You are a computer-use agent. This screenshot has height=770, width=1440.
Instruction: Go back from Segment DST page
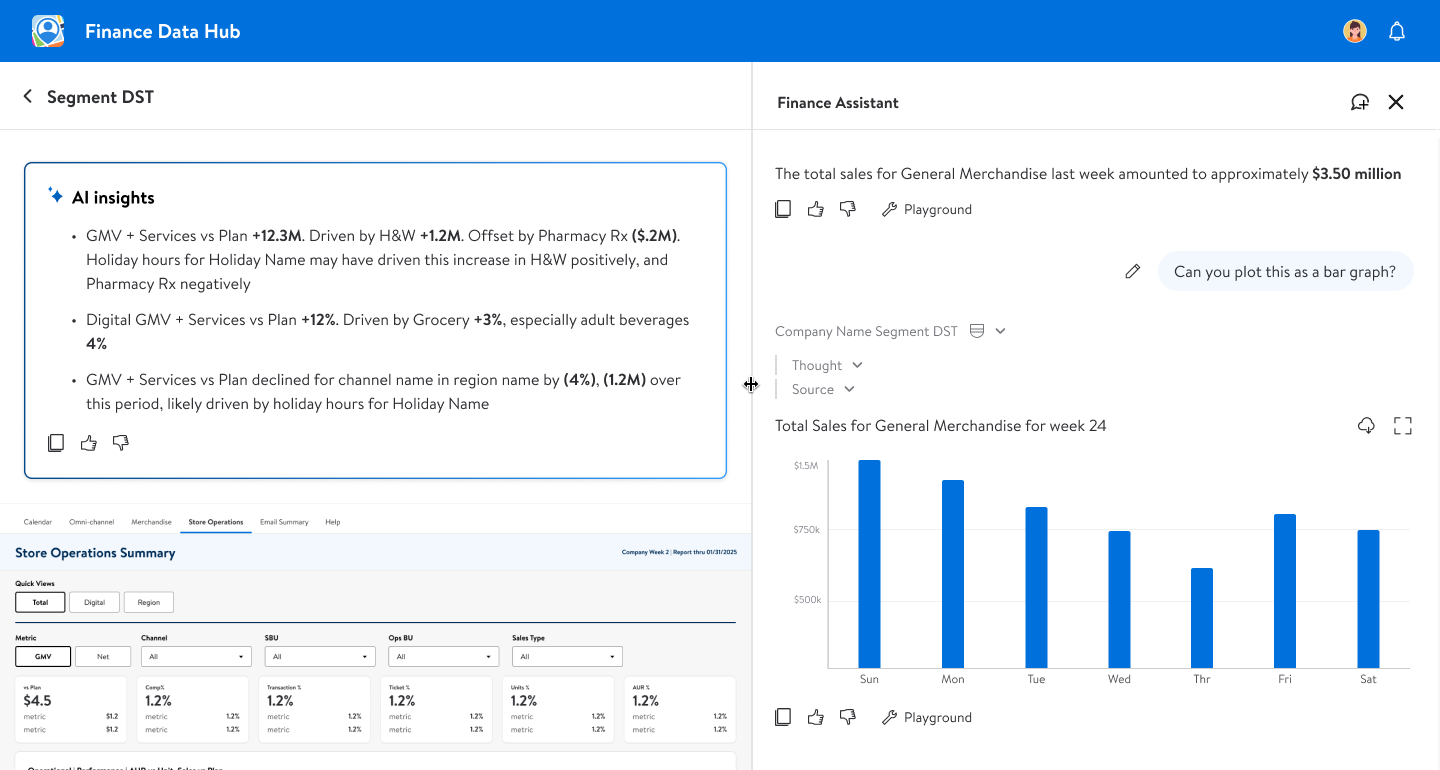point(28,96)
